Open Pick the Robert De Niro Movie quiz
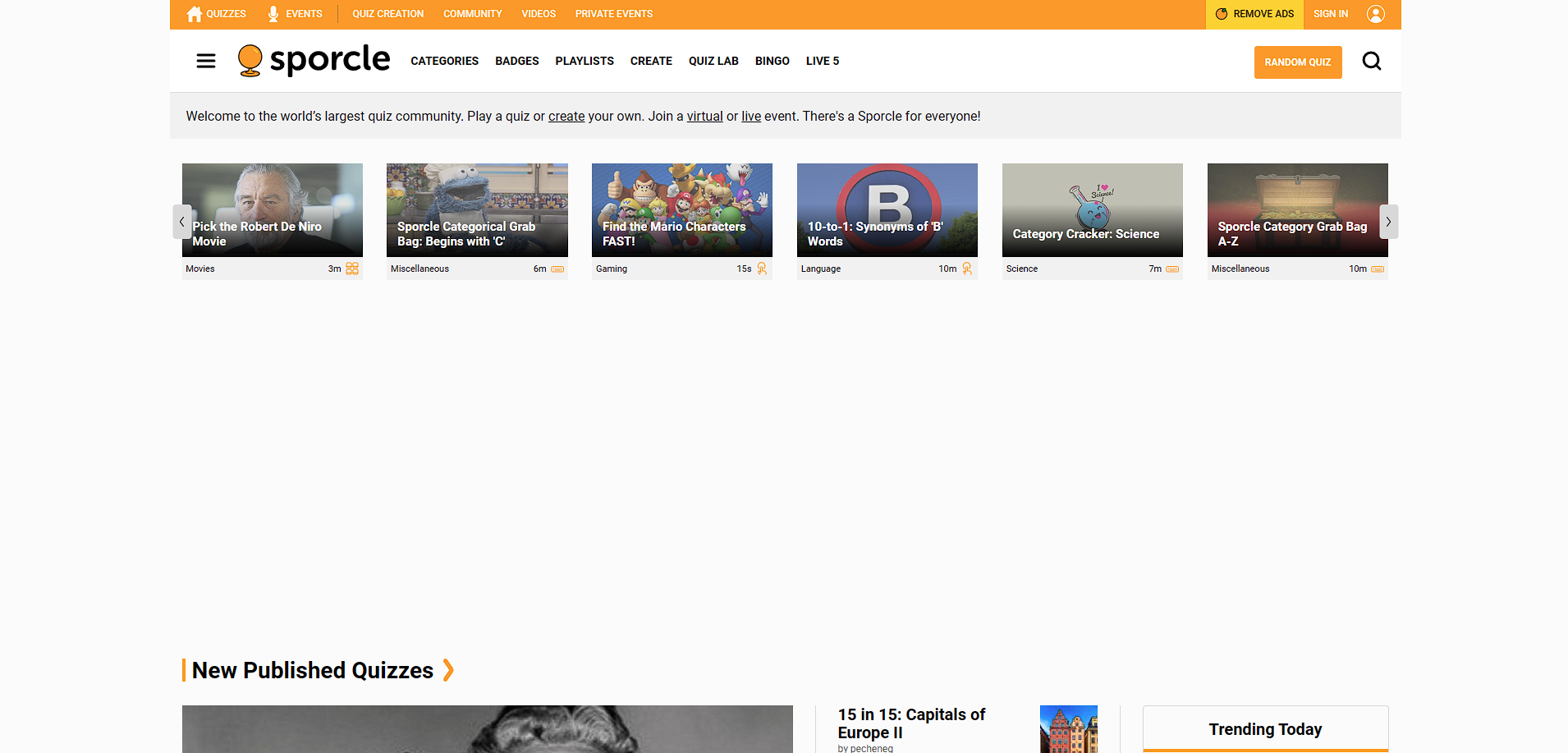1568x753 pixels. [273, 210]
